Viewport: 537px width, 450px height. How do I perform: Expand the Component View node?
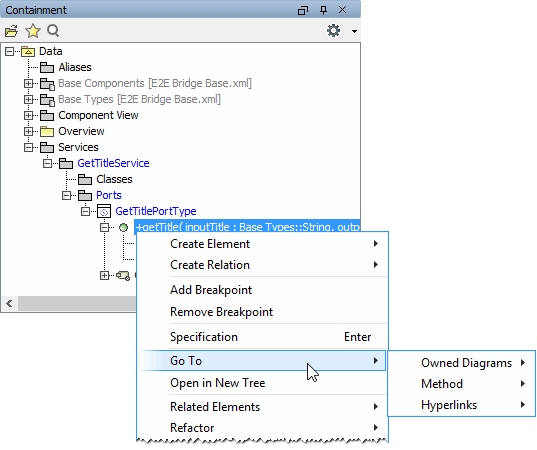click(28, 115)
